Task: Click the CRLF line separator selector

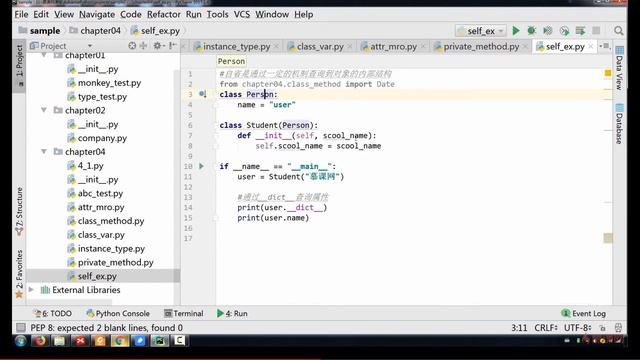Action: point(546,328)
